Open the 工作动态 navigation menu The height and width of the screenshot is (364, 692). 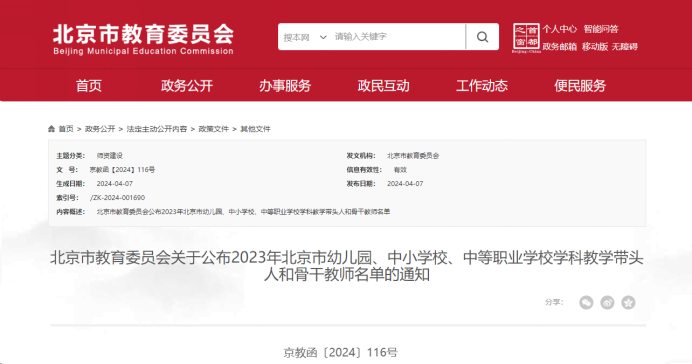pos(482,85)
